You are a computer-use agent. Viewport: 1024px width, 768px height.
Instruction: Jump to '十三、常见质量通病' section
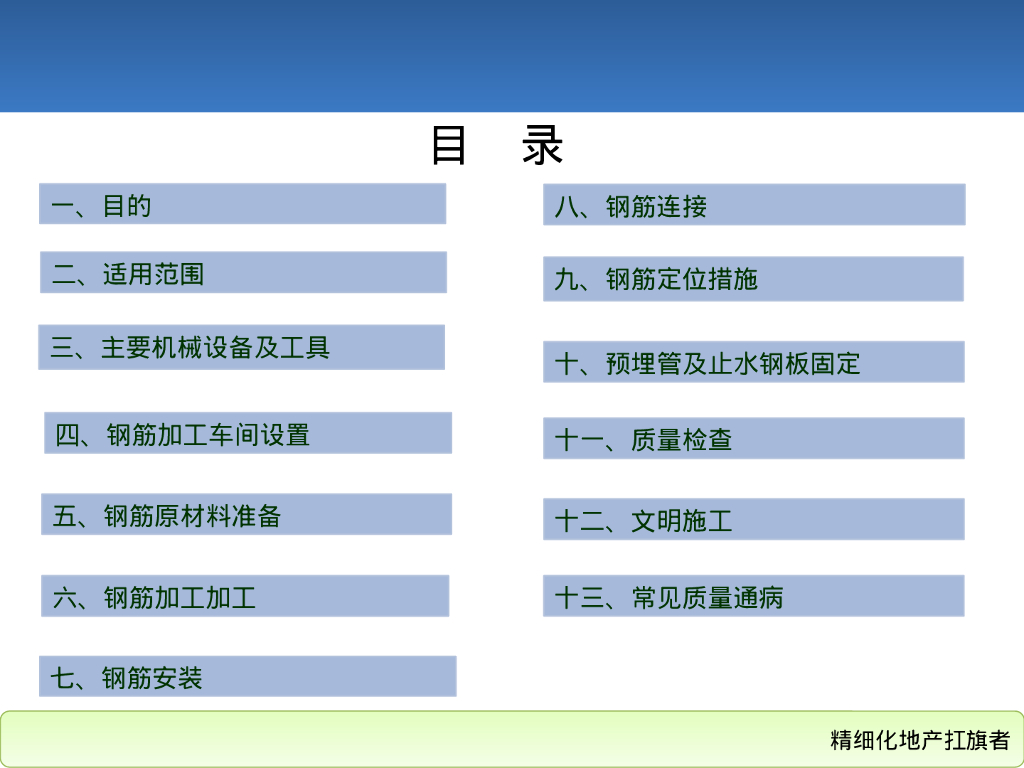pos(754,596)
